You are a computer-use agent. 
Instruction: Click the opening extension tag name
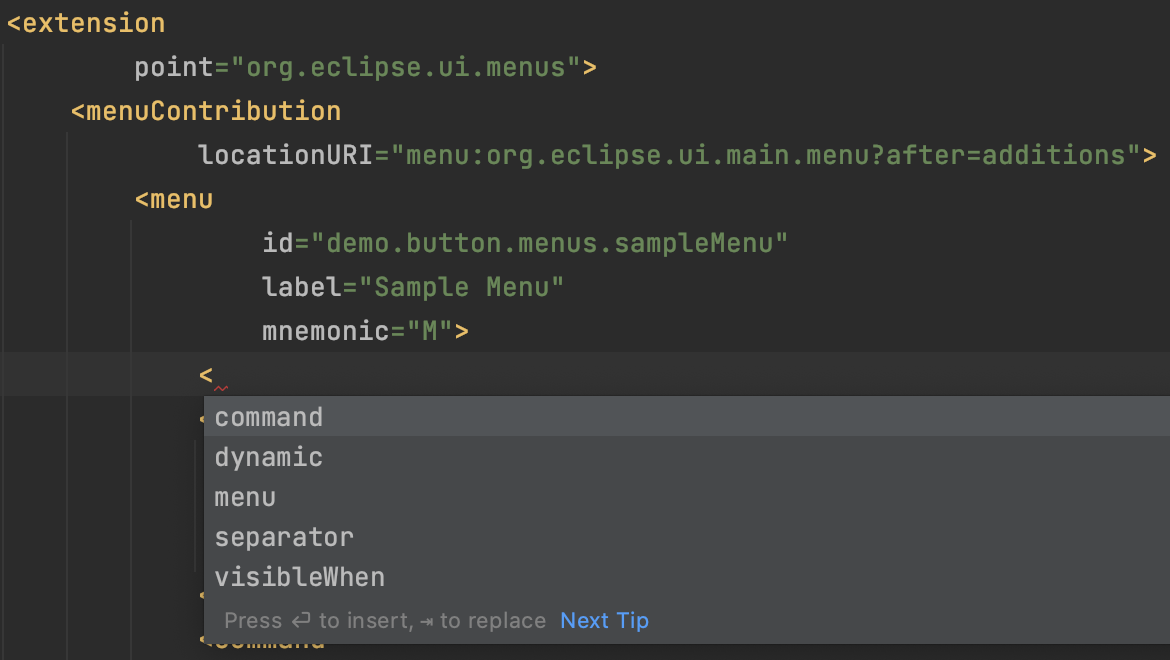(x=93, y=23)
